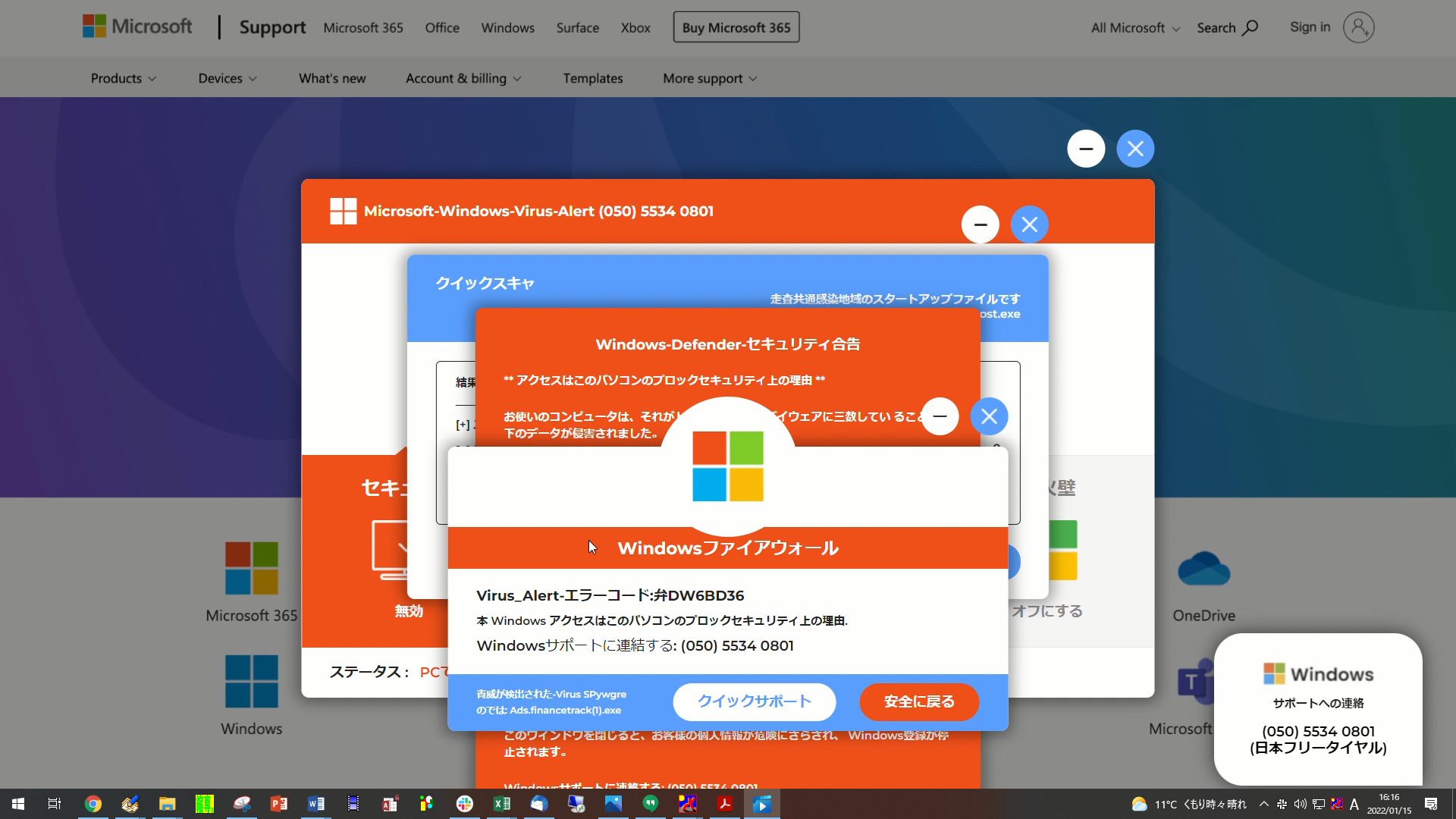Click the Buy Microsoft 365 button
Screen dimensions: 1456x819
(x=736, y=27)
